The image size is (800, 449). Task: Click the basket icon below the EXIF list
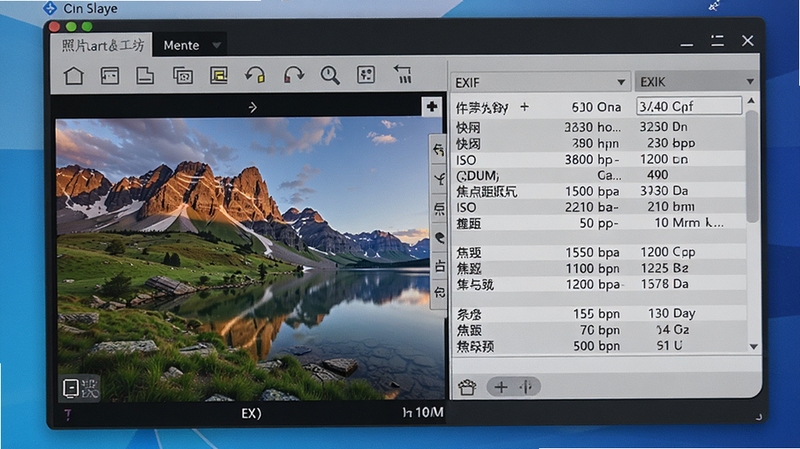click(467, 387)
